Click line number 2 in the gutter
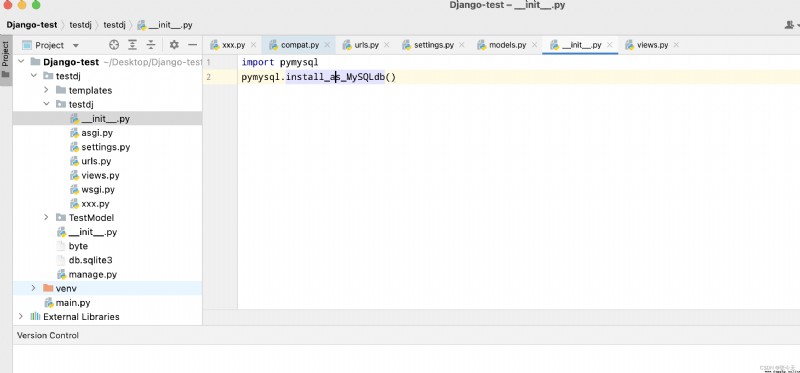Screen dimensions: 800x373 click(x=208, y=78)
